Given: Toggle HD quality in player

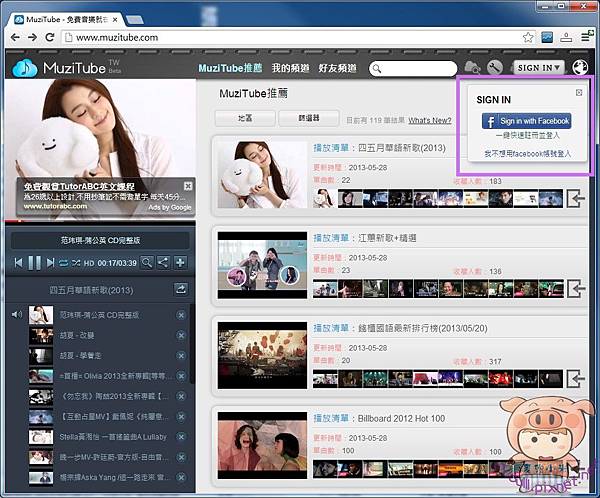Looking at the screenshot, I should [89, 263].
